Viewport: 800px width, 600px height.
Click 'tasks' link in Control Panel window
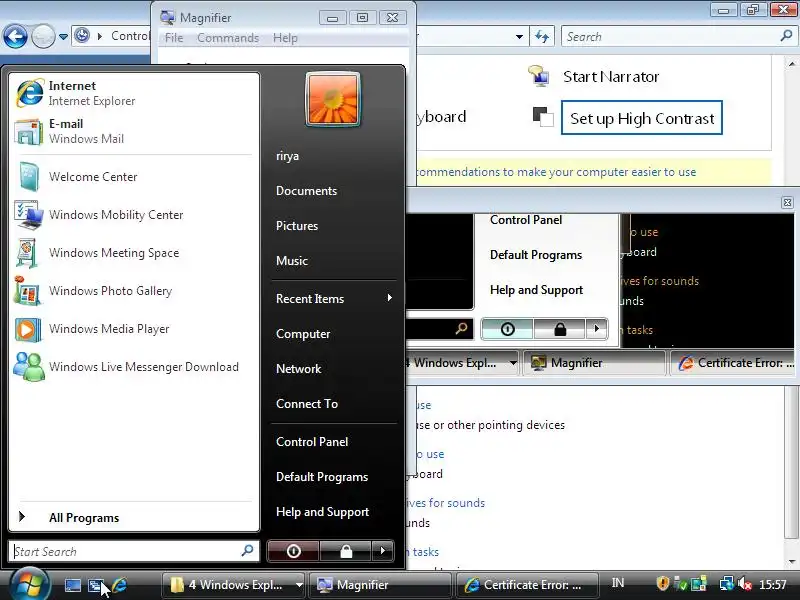click(x=423, y=552)
